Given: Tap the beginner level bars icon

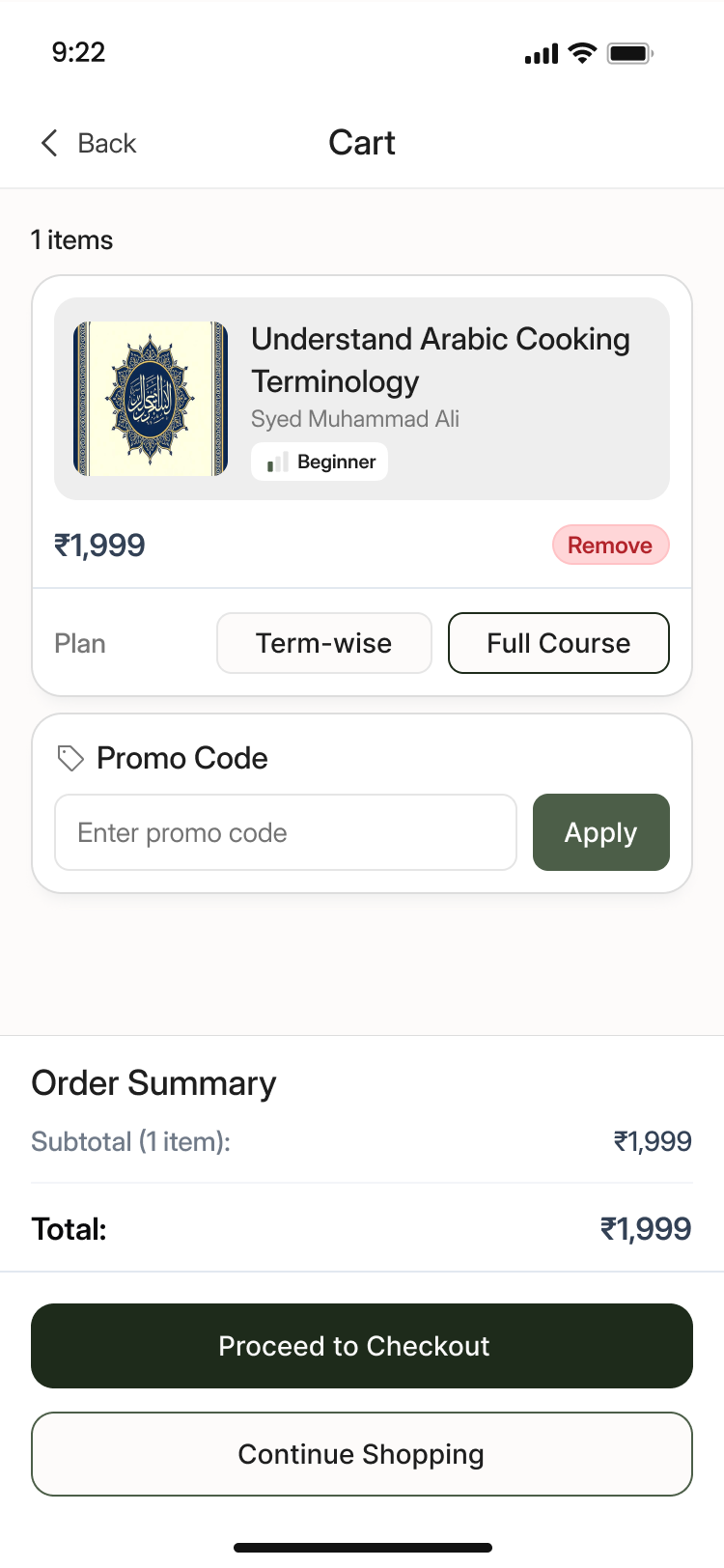Looking at the screenshot, I should pos(278,462).
